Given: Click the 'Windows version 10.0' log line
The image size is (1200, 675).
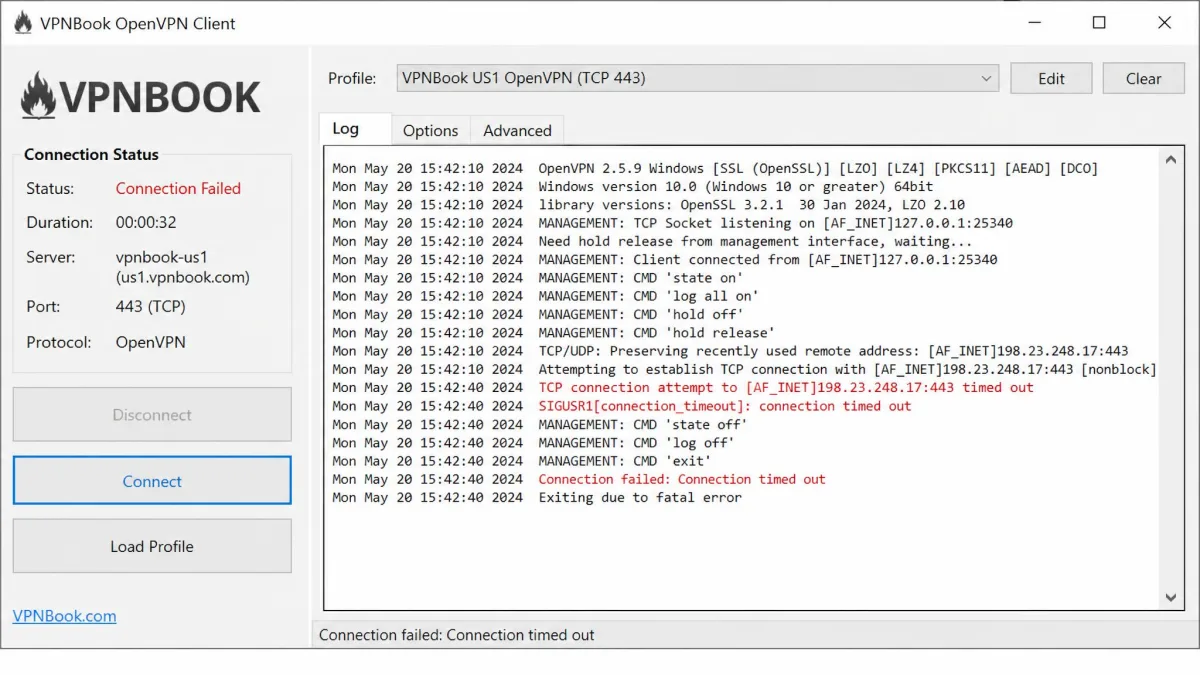Looking at the screenshot, I should 632,186.
